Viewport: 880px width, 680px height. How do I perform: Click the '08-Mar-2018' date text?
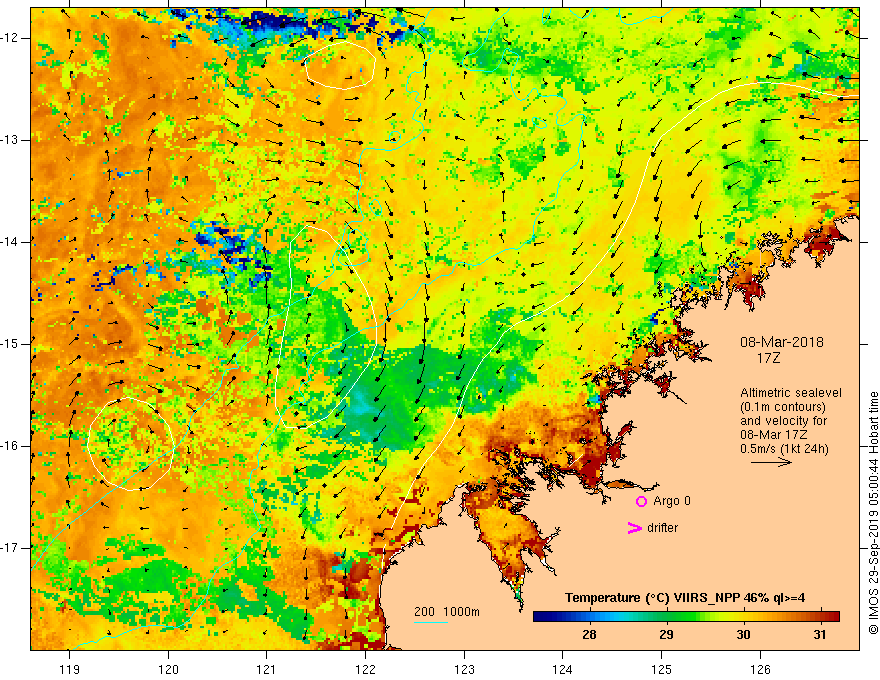click(x=781, y=342)
